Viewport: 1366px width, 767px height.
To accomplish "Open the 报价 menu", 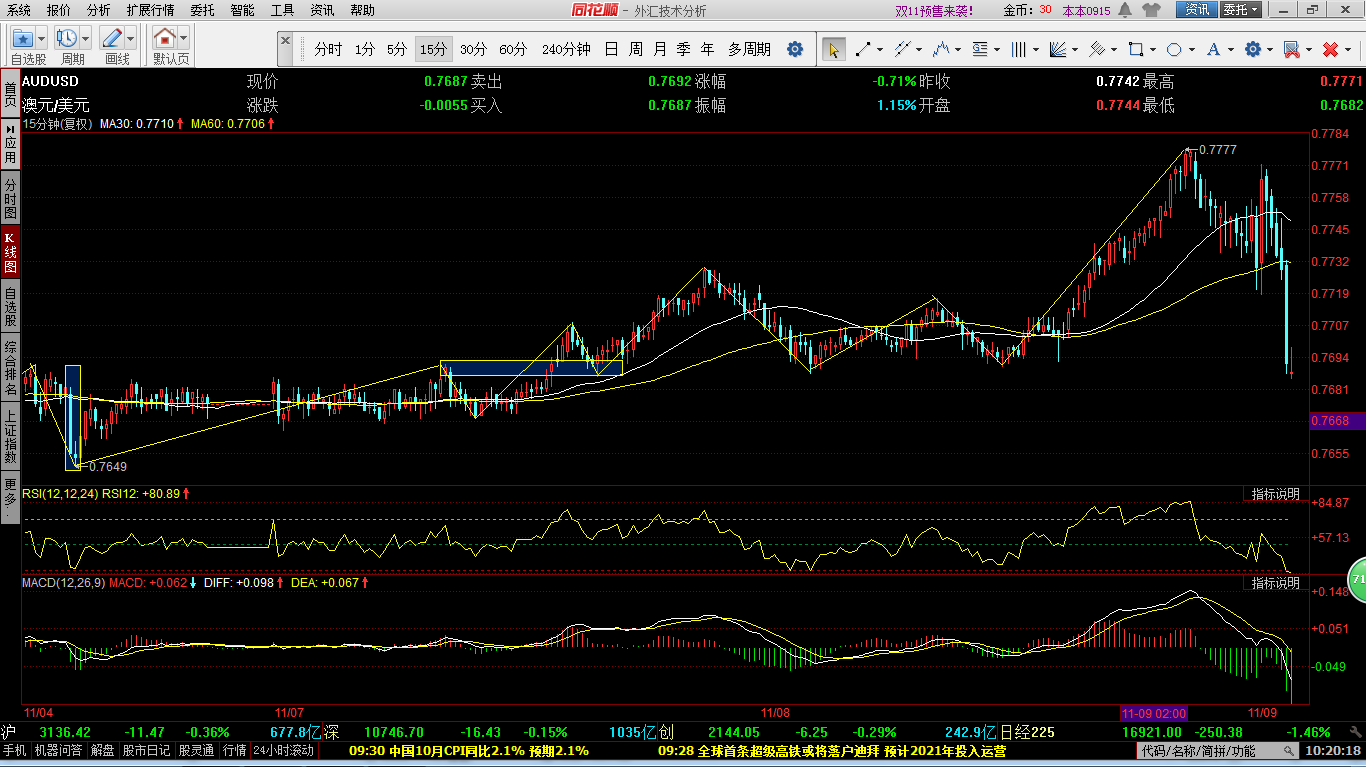I will [59, 10].
